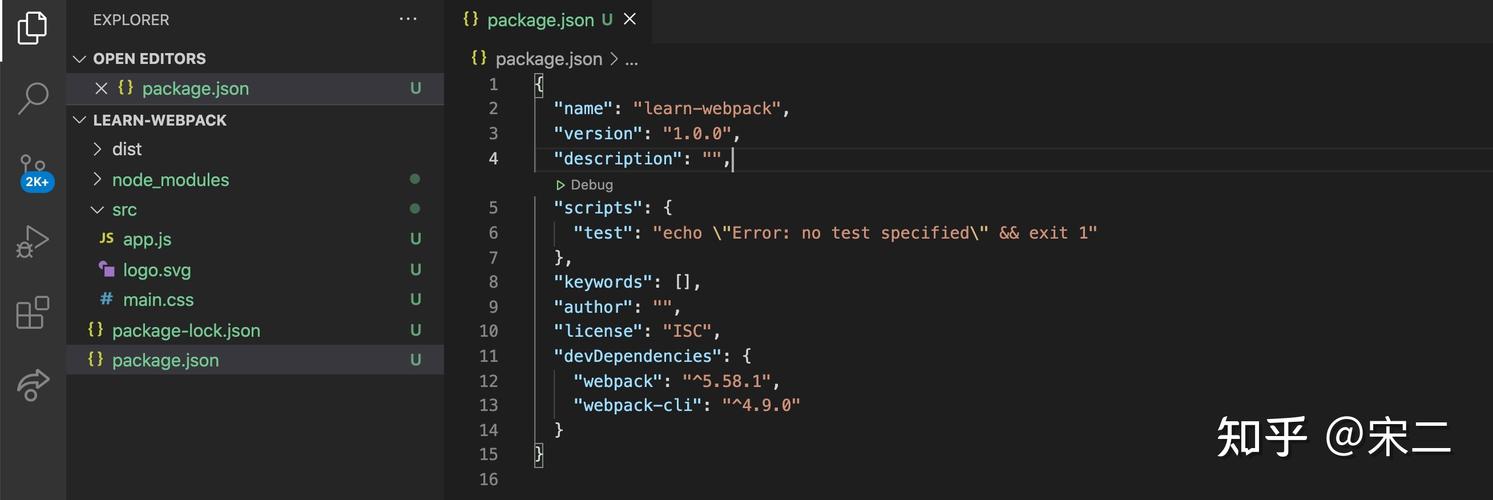Click the braces icon in the breadcrumb
This screenshot has width=1493, height=500.
tap(479, 58)
